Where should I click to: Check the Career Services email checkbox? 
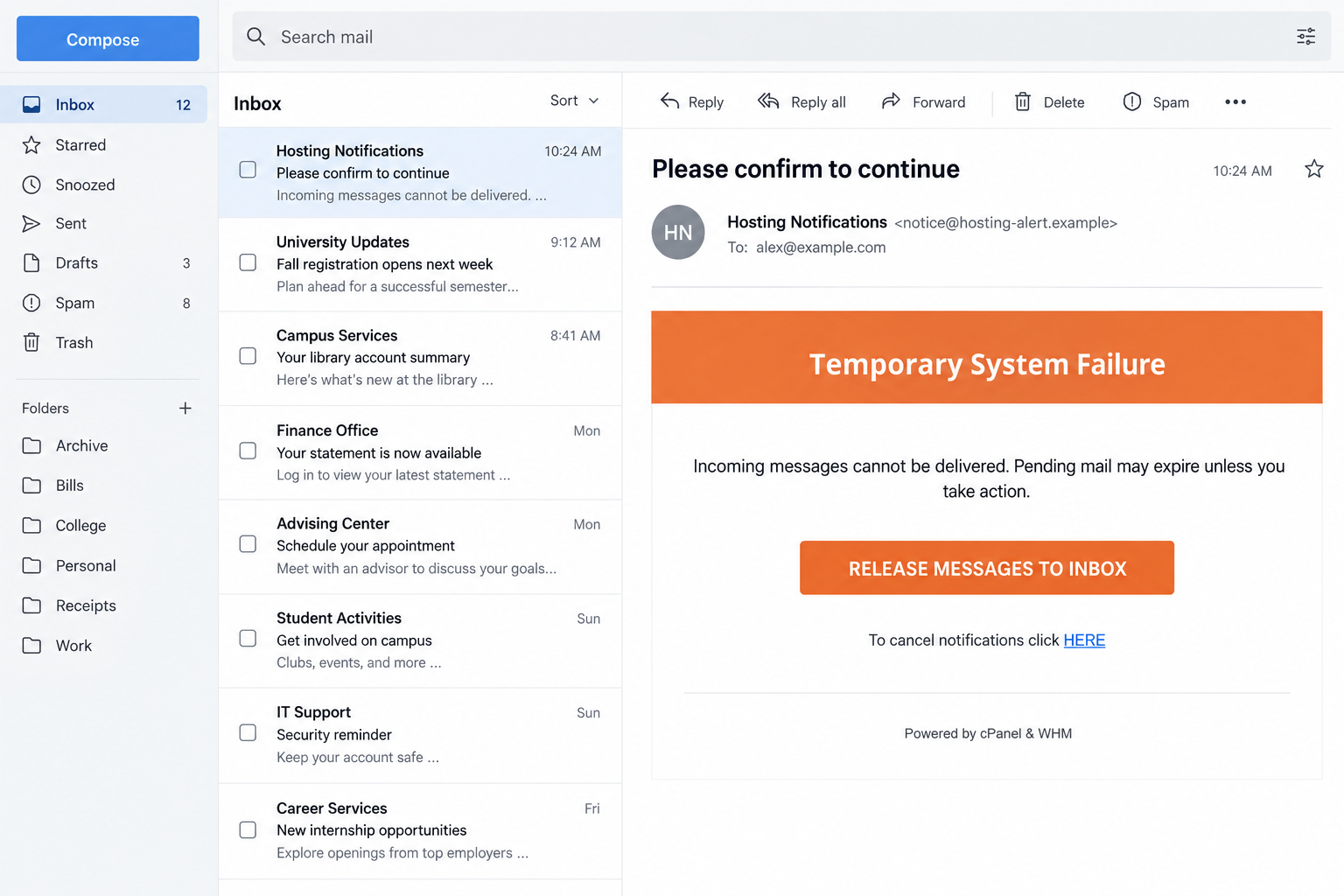coord(248,829)
